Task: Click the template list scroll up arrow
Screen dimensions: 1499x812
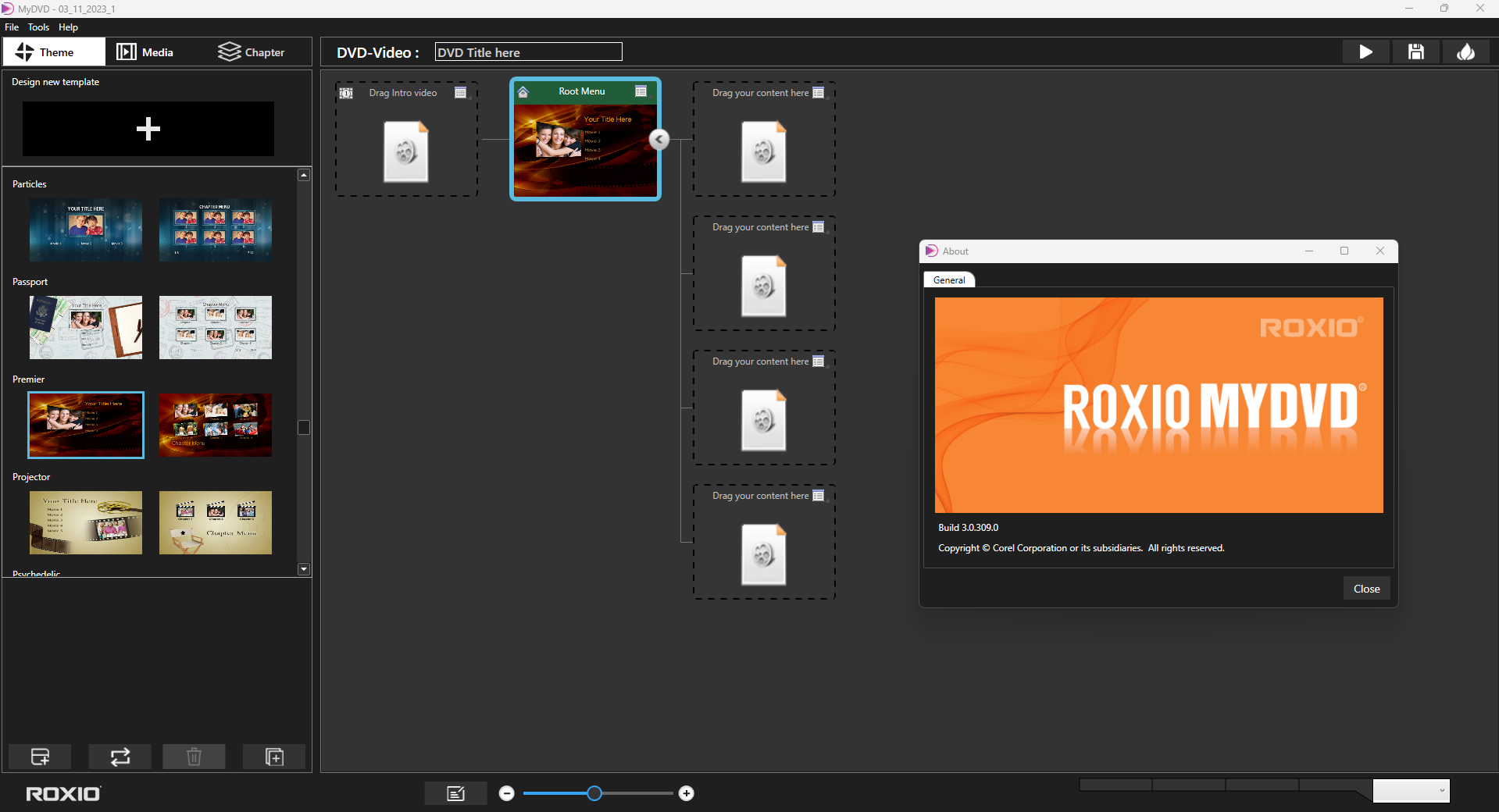Action: click(x=304, y=175)
